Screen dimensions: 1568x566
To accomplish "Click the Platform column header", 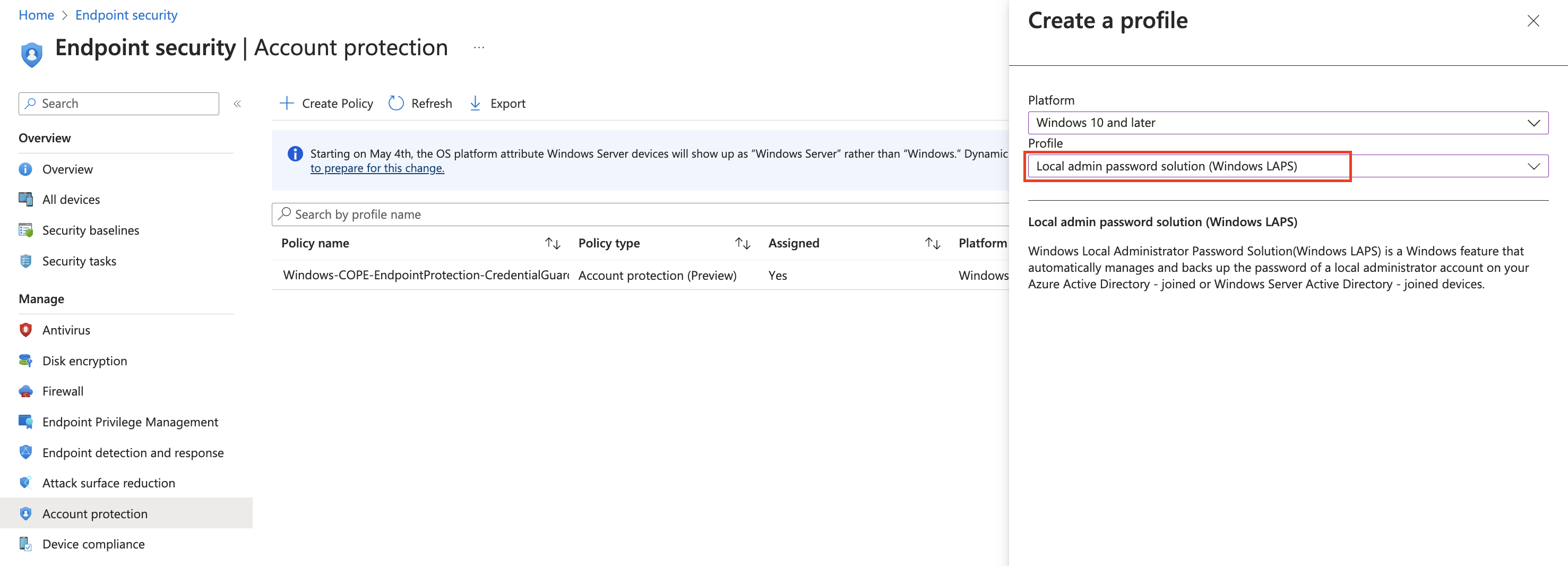I will (983, 243).
